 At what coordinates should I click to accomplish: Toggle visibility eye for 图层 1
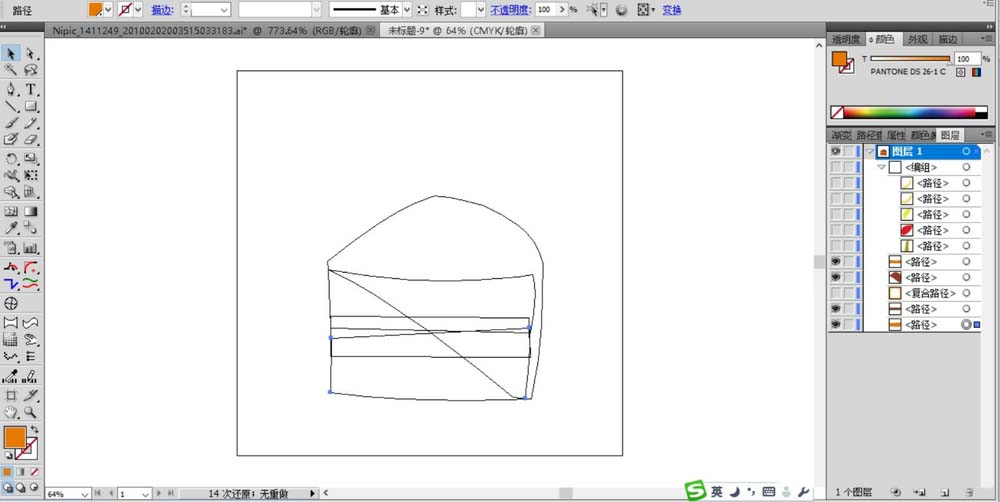[x=835, y=151]
